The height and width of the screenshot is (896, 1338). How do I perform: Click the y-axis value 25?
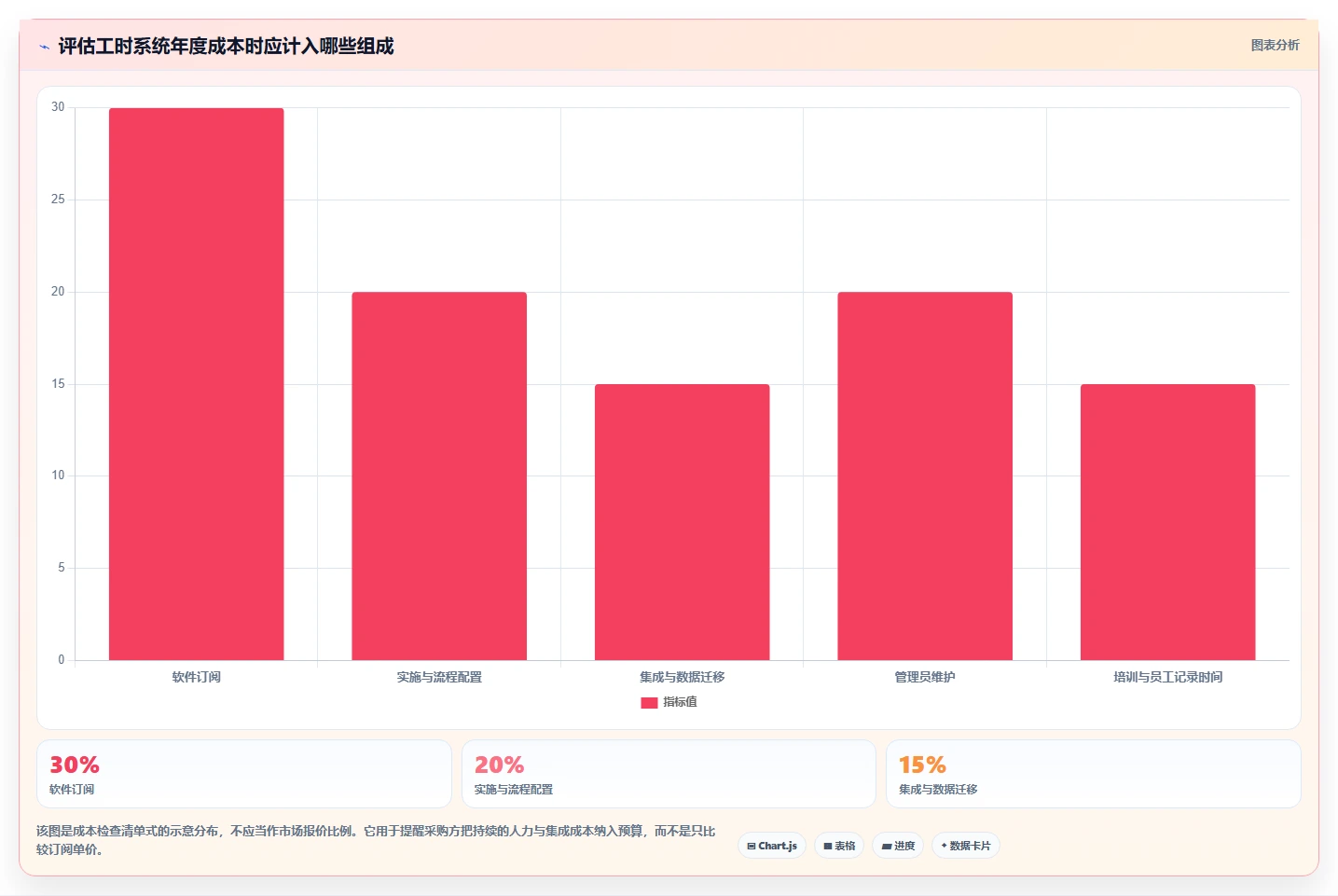click(x=58, y=200)
